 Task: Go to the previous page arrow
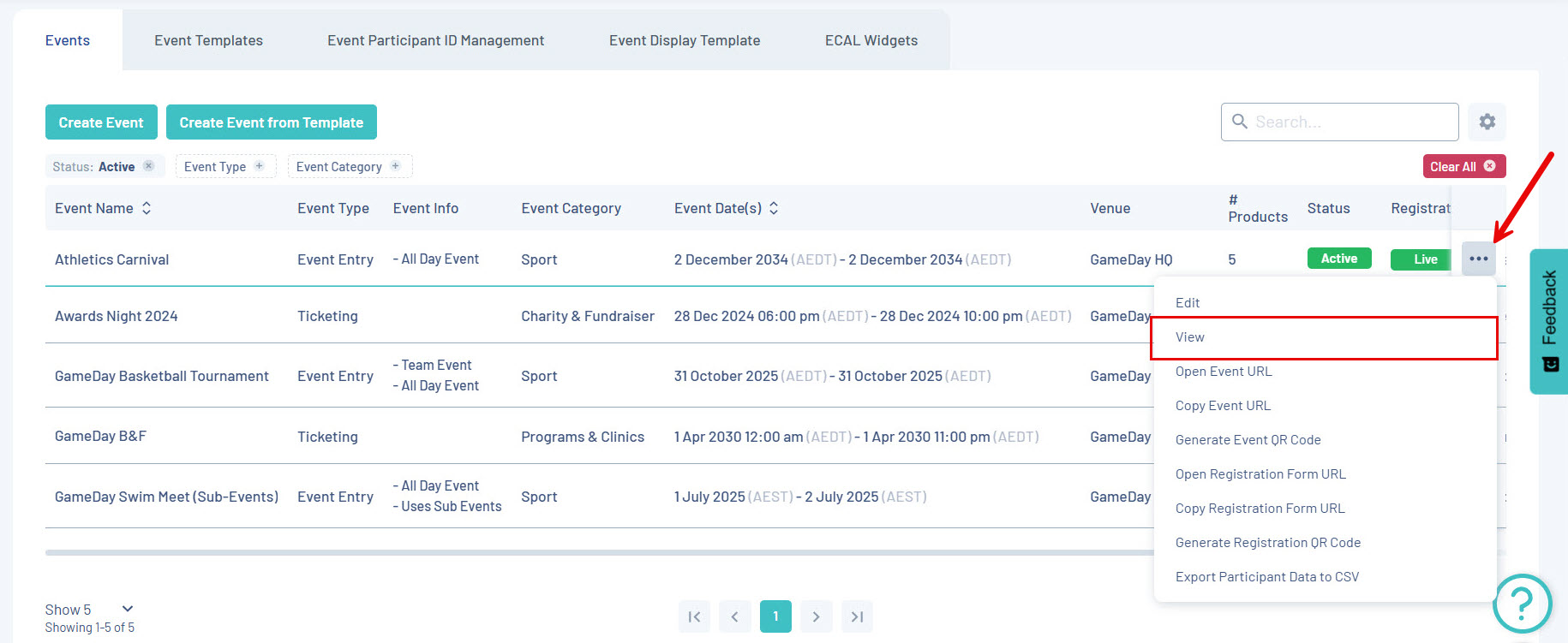tap(735, 616)
